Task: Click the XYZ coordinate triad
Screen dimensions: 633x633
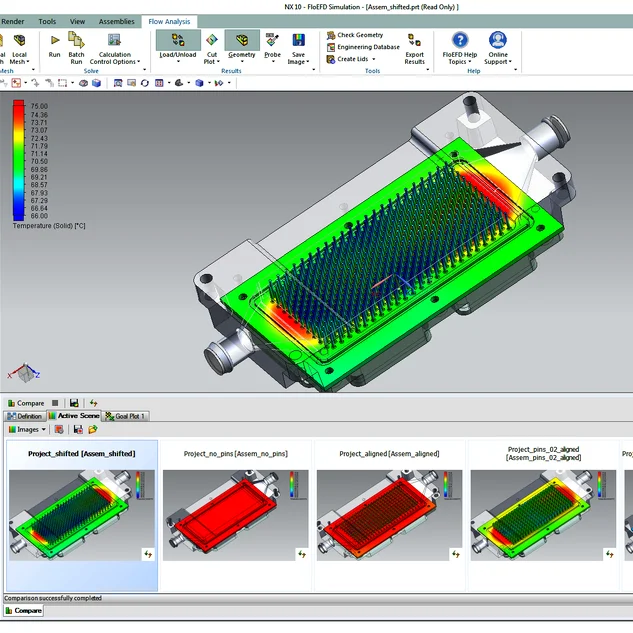Action: click(24, 372)
